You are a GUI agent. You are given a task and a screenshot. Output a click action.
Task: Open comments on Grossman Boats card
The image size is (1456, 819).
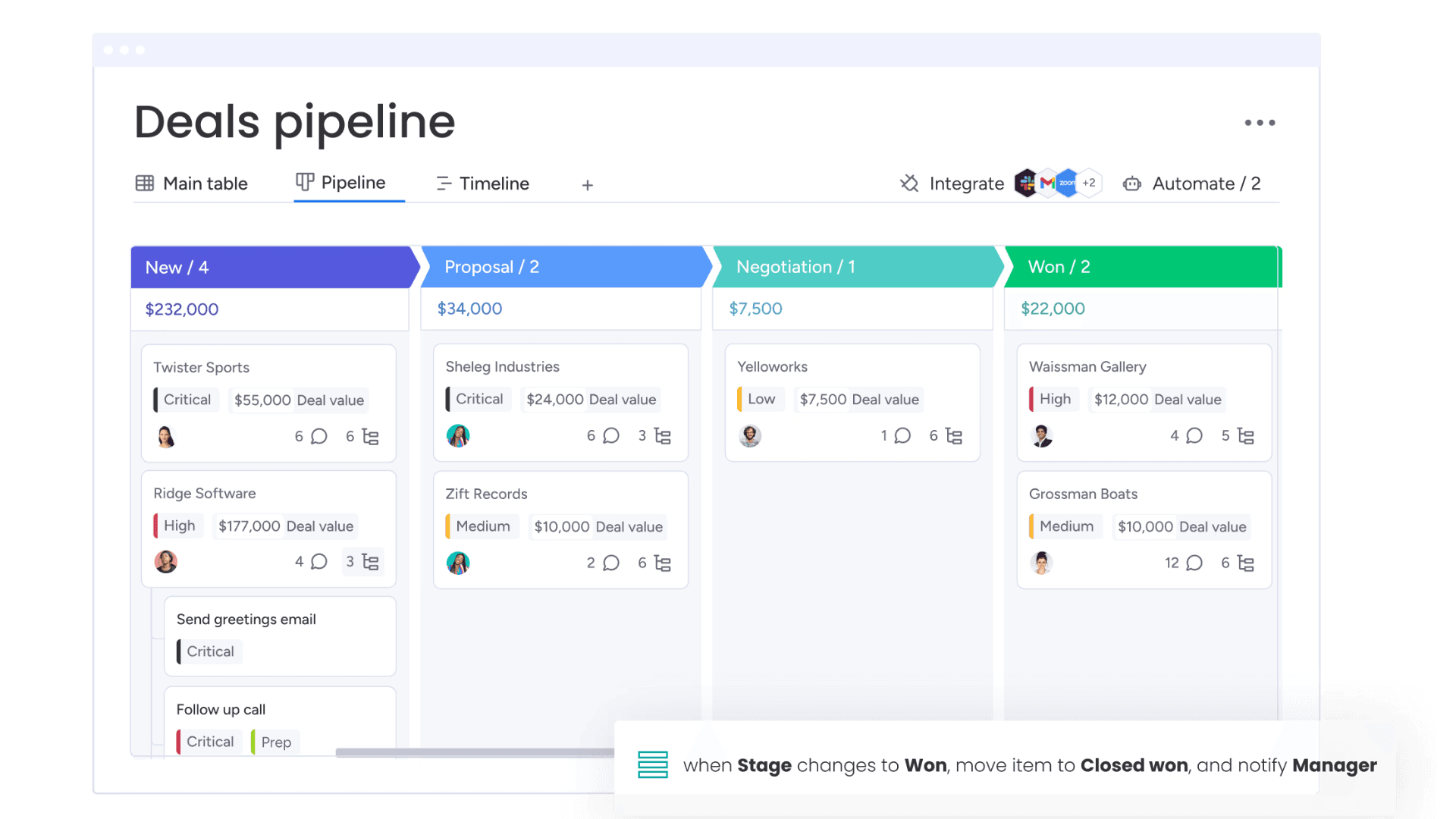click(x=1194, y=563)
